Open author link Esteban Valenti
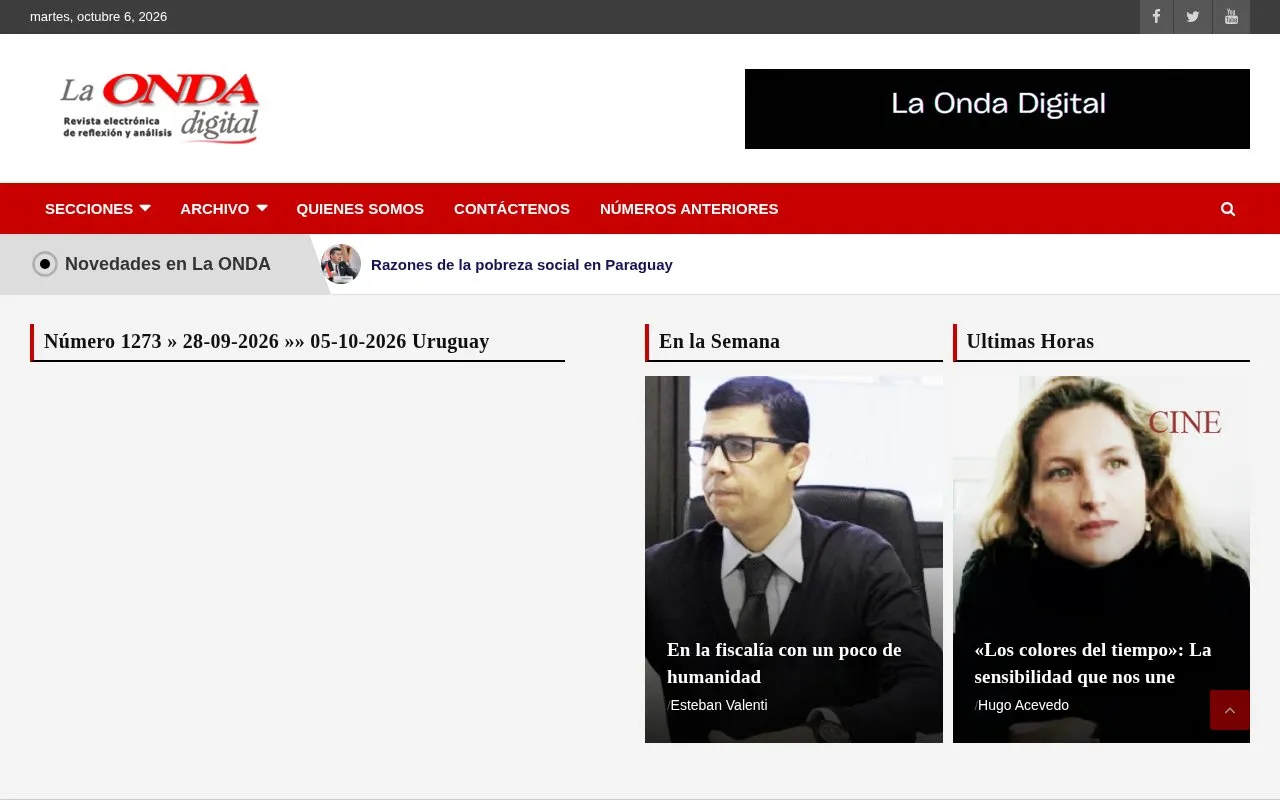 point(719,705)
